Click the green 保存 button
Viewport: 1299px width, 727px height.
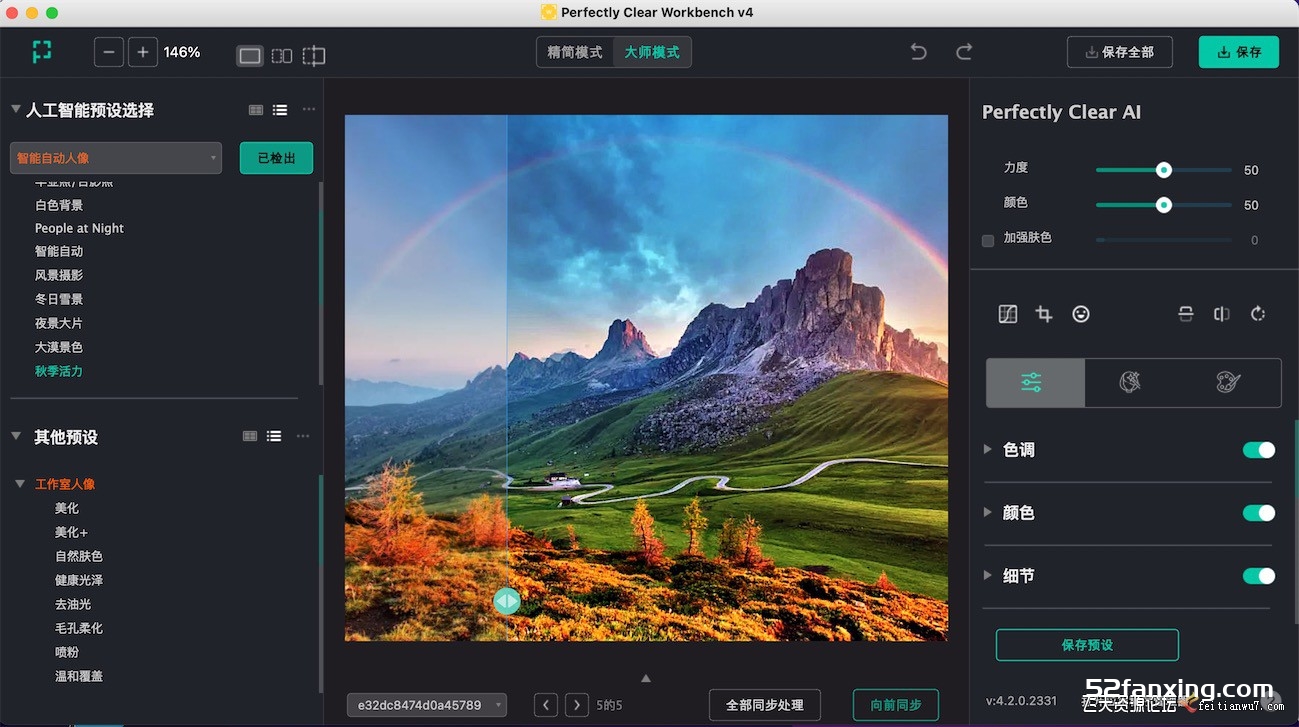click(x=1239, y=52)
